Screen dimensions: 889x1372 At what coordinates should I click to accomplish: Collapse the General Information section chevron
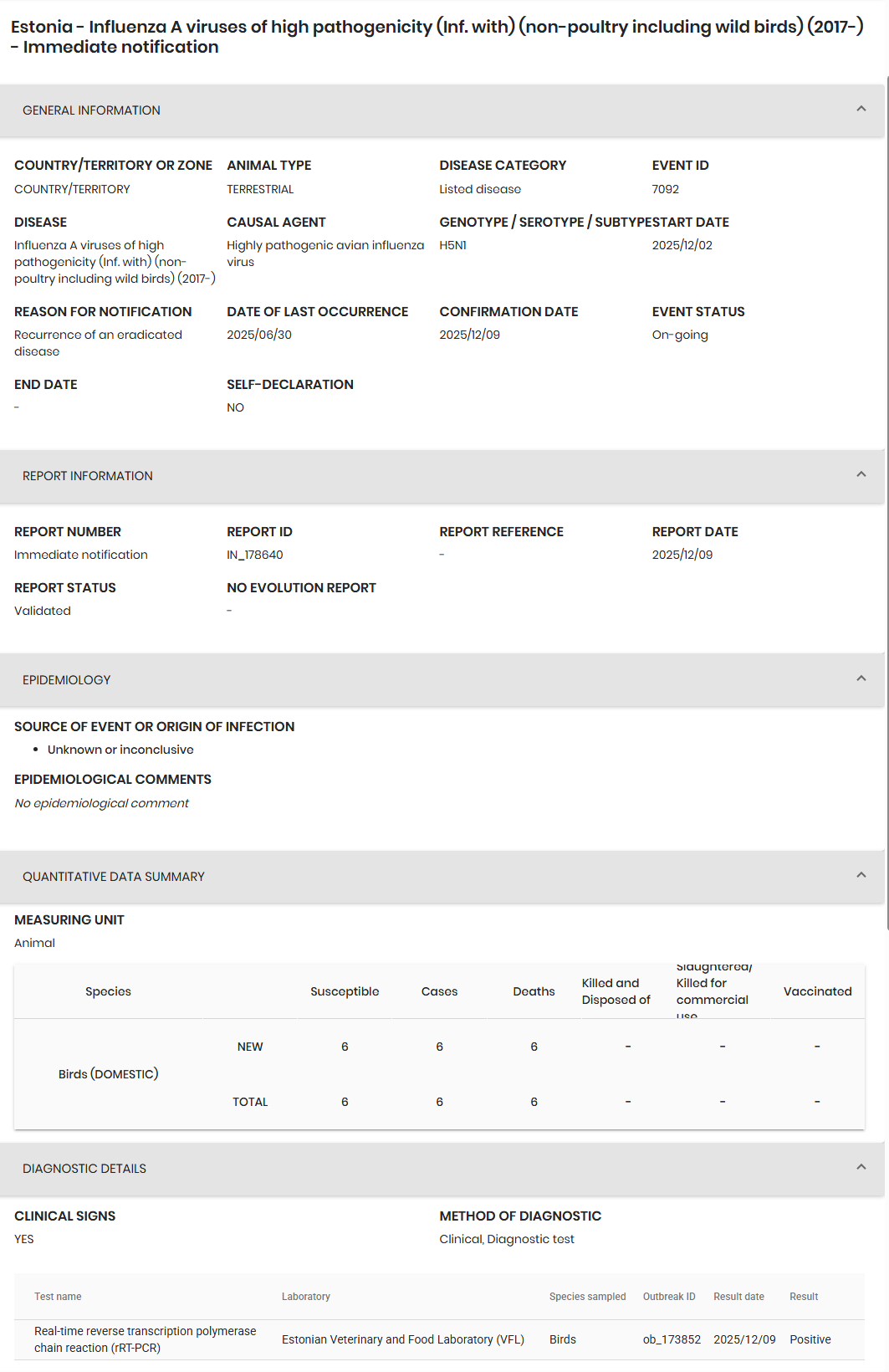[x=861, y=109]
